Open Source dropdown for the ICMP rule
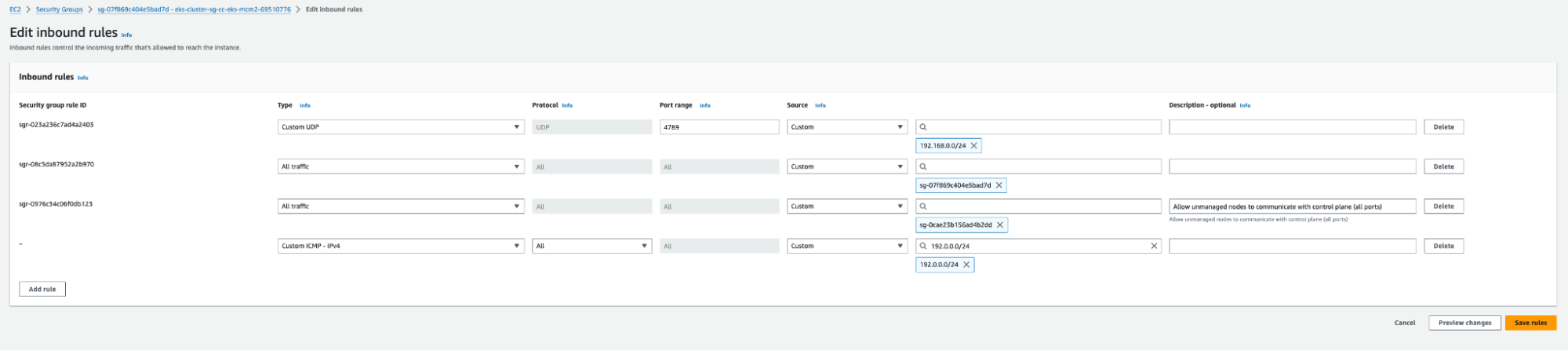Viewport: 1568px width, 351px height. point(847,246)
